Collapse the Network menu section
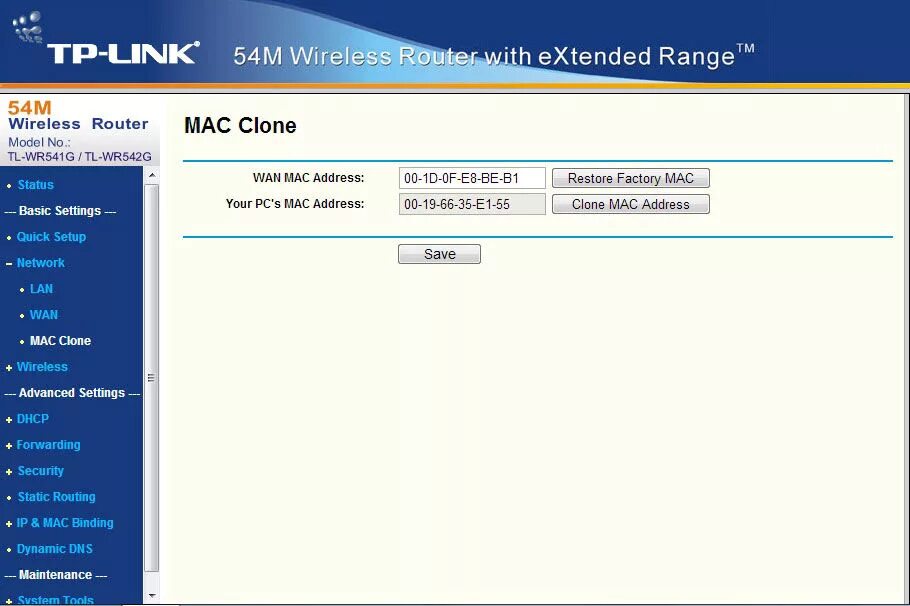This screenshot has width=910, height=606. click(x=40, y=263)
